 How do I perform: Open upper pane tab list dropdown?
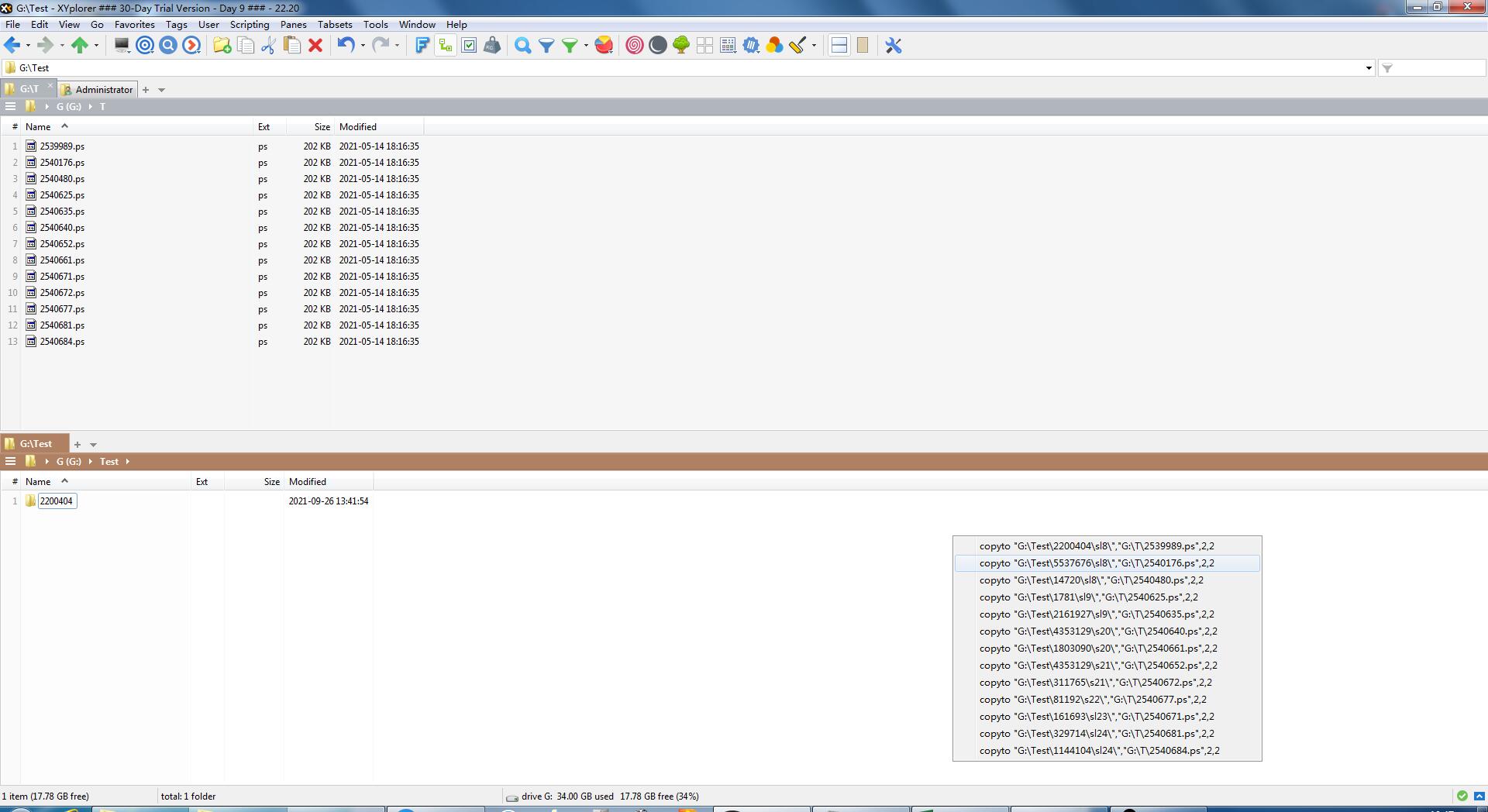(x=161, y=90)
